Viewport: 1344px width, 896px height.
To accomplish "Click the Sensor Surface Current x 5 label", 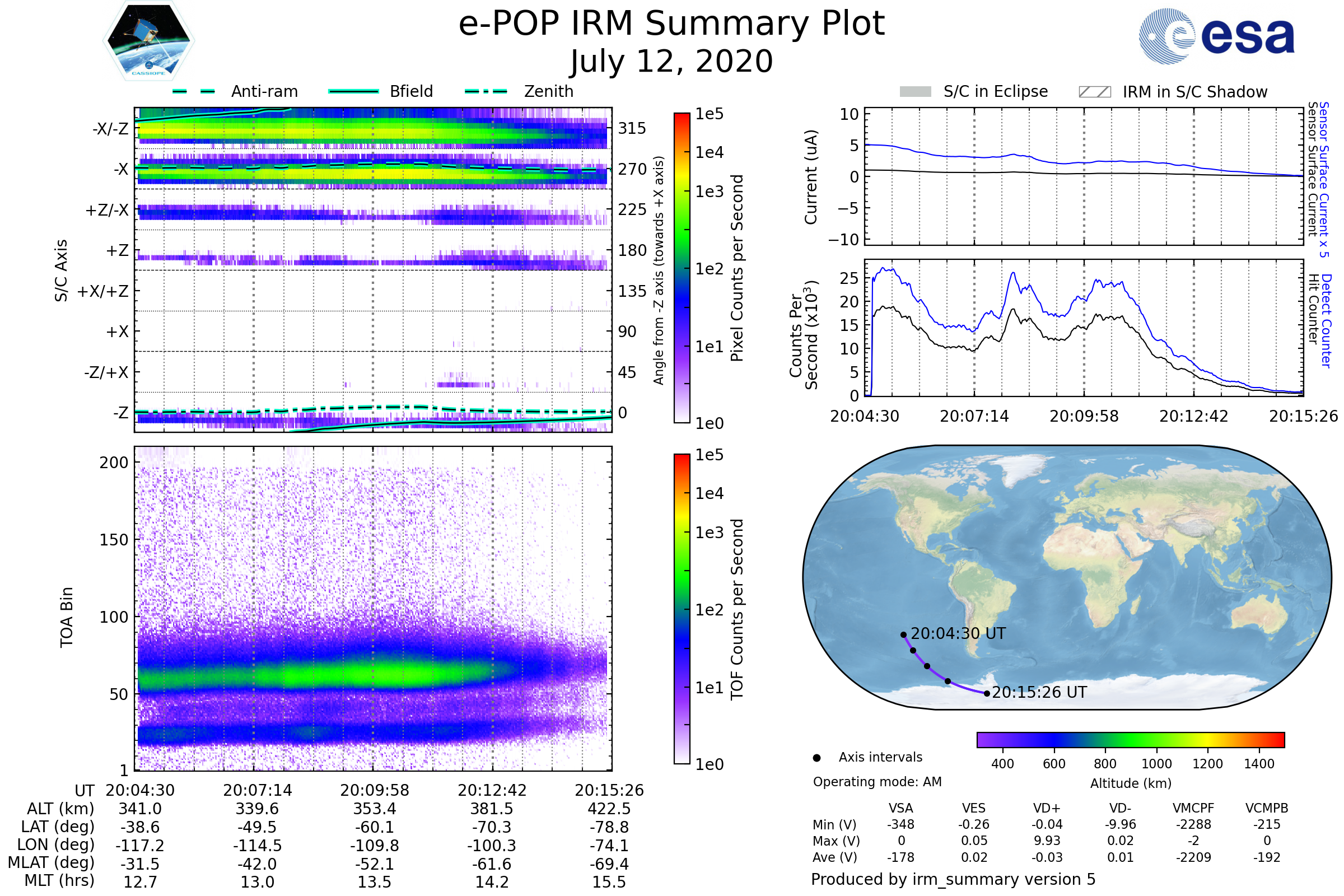I will pos(1324,179).
